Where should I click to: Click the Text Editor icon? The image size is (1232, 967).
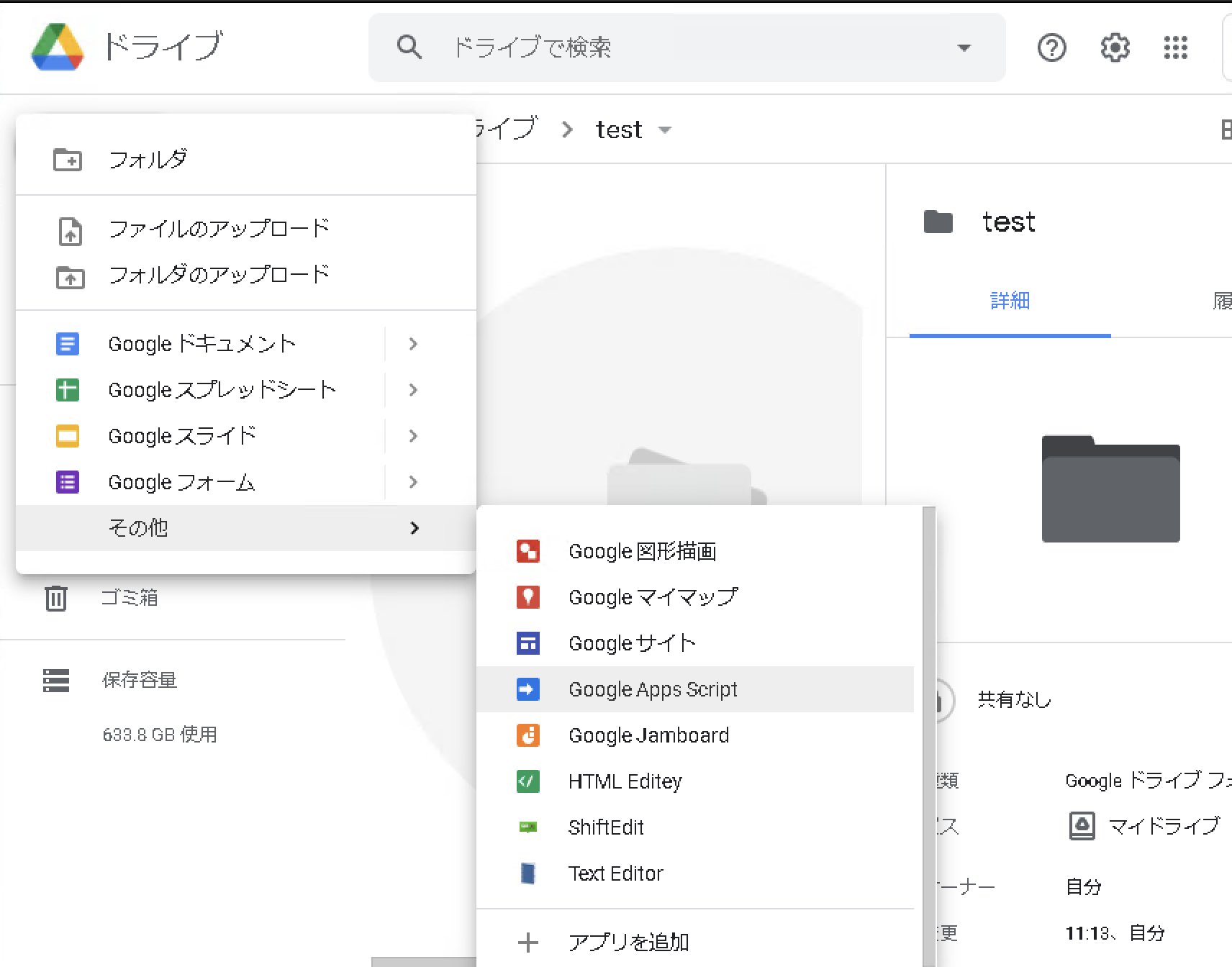528,873
